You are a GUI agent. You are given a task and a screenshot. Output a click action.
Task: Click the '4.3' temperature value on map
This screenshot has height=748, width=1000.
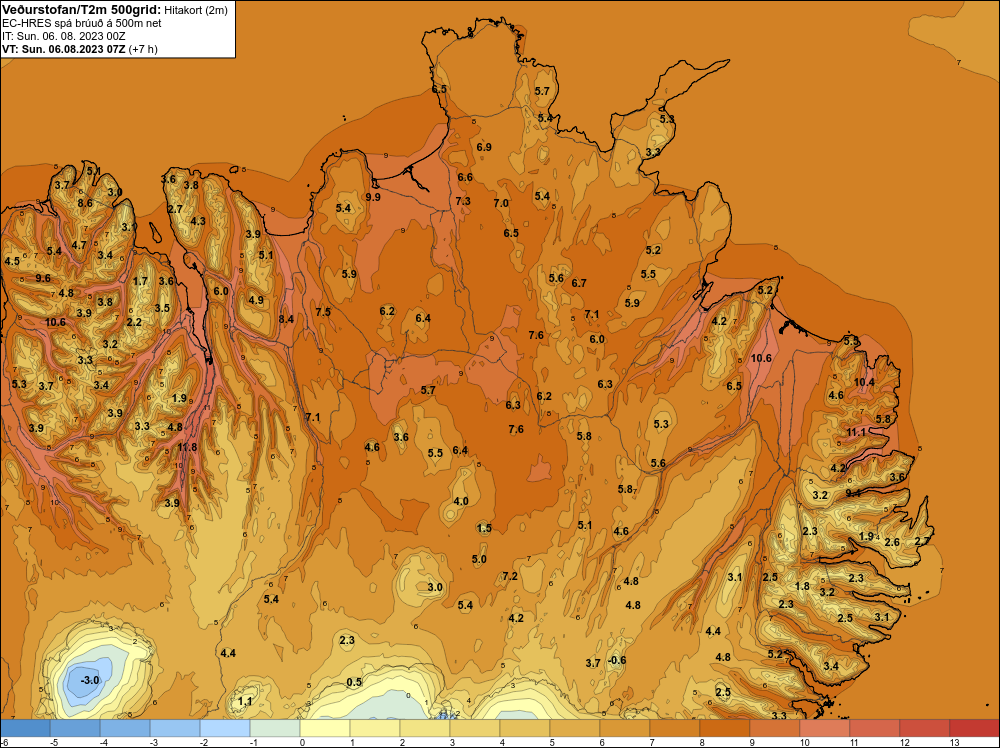[198, 221]
